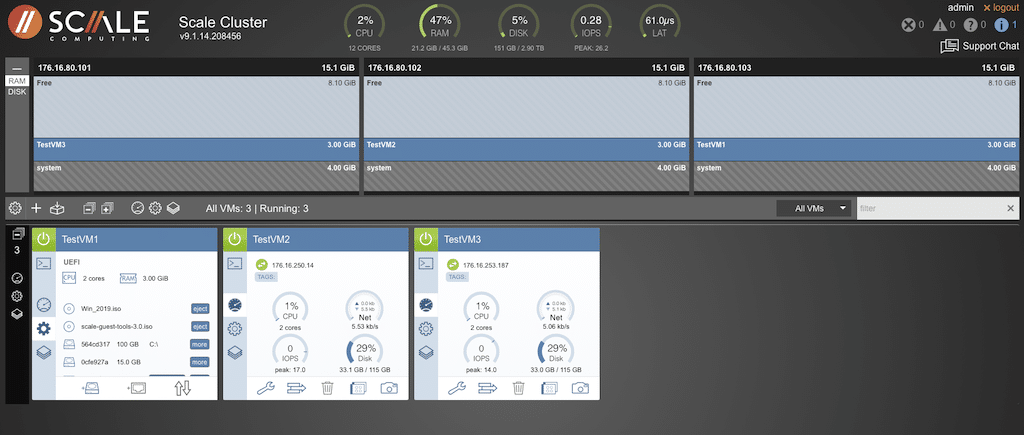The image size is (1024, 435).
Task: Open the TestVM2 snapshots layers tab
Action: (234, 352)
